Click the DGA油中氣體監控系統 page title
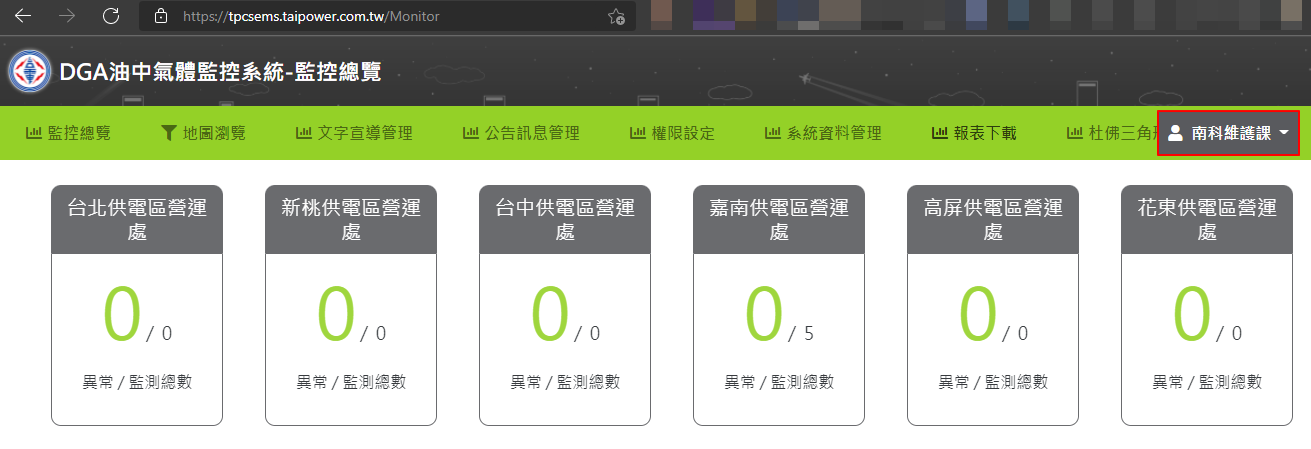 point(220,72)
